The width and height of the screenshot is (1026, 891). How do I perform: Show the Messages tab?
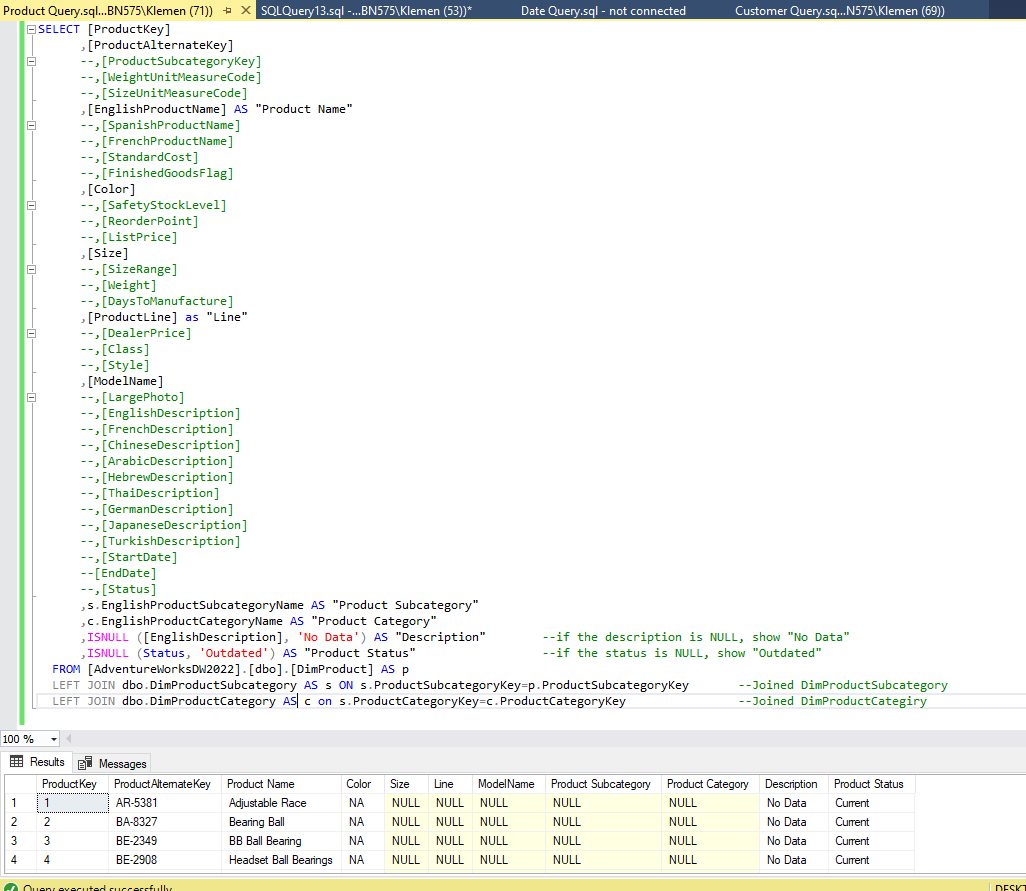coord(112,763)
